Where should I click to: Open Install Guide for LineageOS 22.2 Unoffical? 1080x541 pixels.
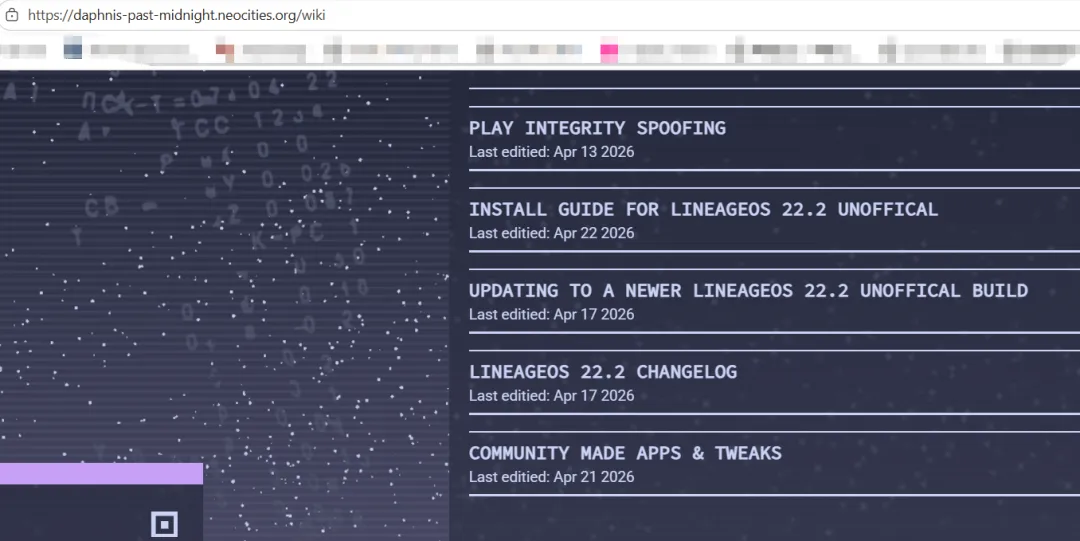pyautogui.click(x=703, y=210)
